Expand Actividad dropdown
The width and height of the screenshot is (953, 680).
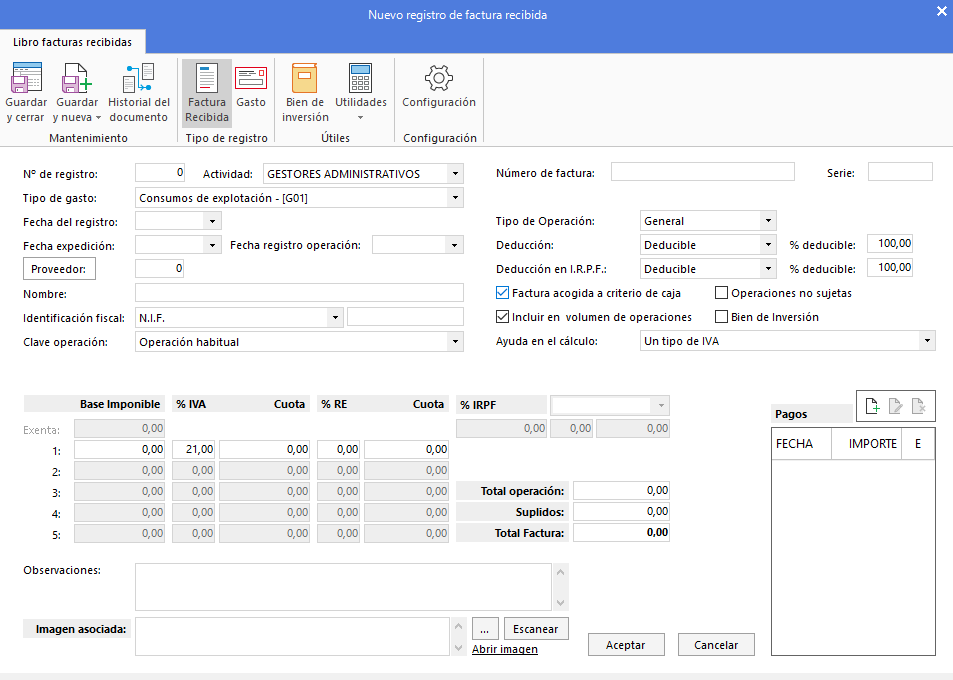[x=455, y=174]
